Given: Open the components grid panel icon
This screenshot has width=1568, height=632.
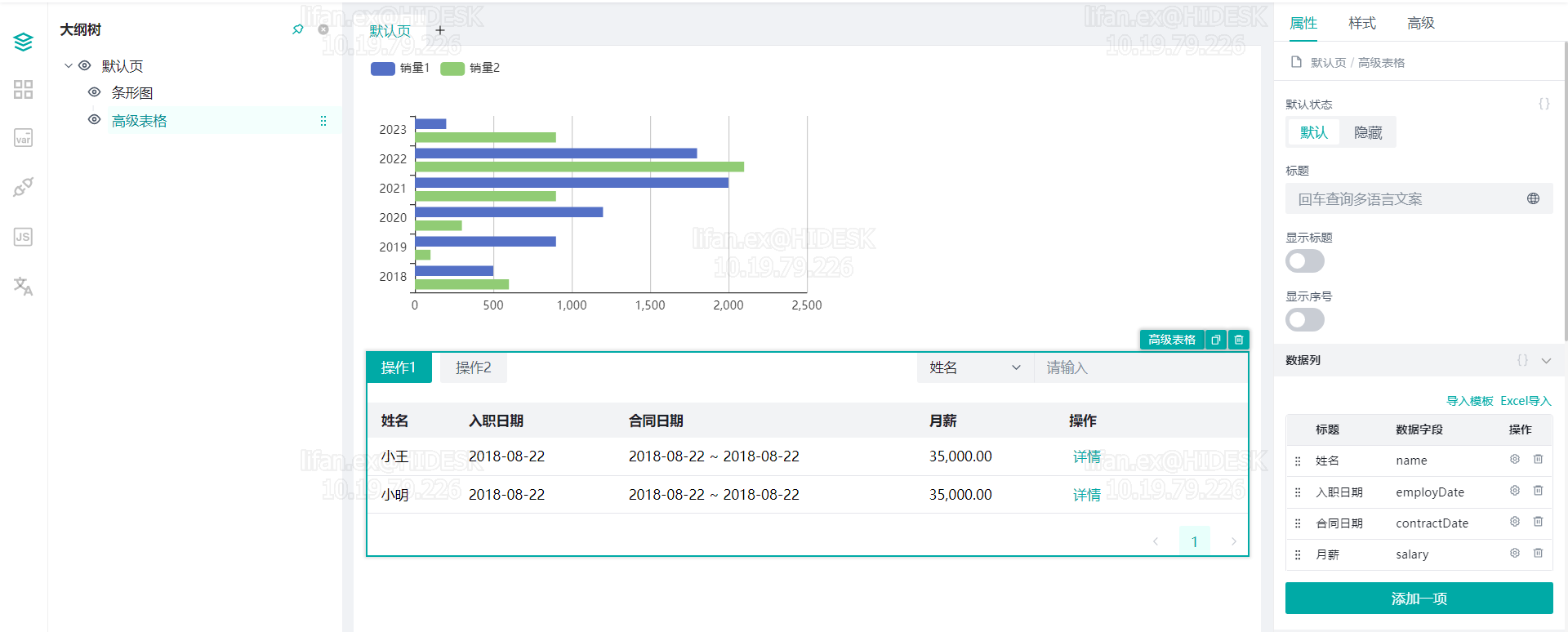Looking at the screenshot, I should pos(23,90).
